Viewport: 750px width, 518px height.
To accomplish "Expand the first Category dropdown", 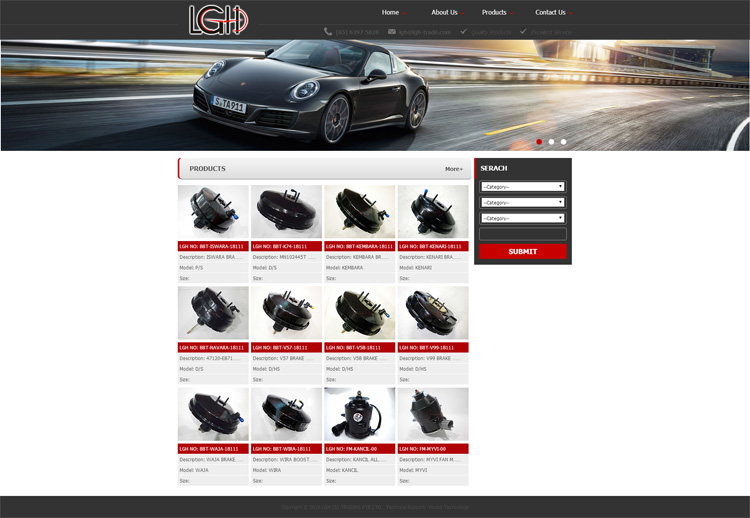I will [522, 186].
